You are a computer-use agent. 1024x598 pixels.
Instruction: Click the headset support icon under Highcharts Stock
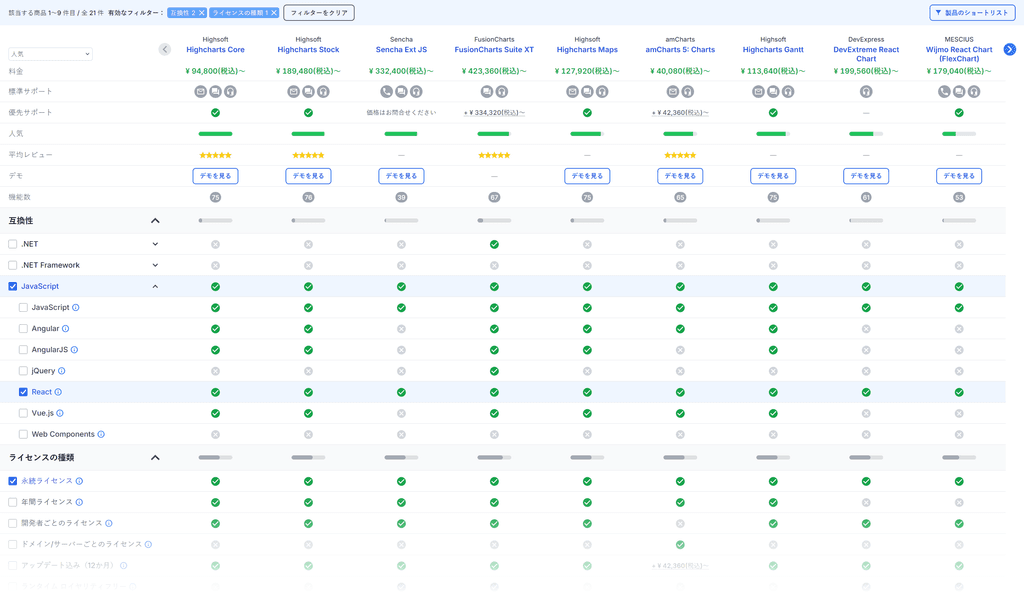(x=323, y=91)
